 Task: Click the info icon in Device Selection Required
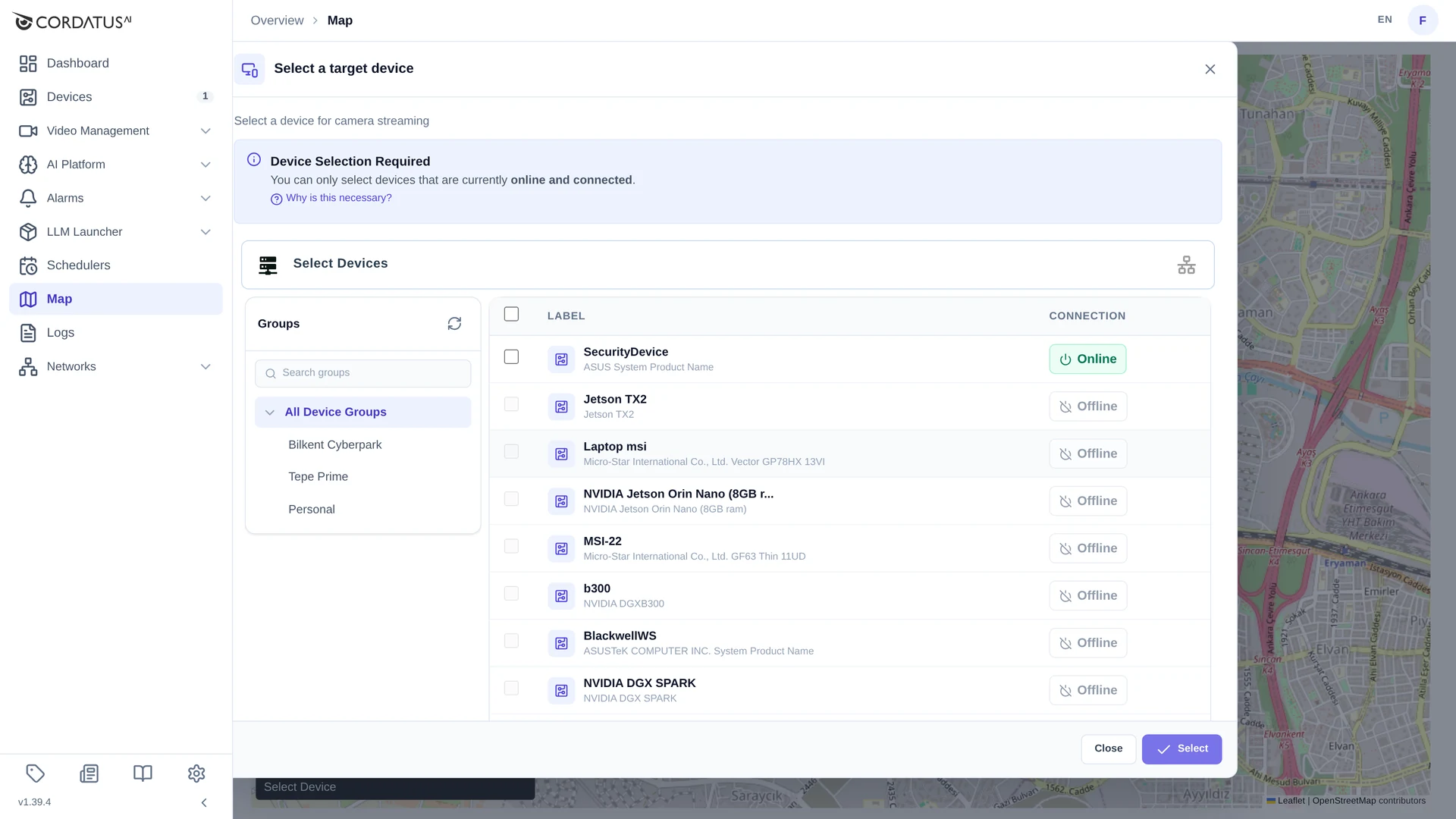254,160
